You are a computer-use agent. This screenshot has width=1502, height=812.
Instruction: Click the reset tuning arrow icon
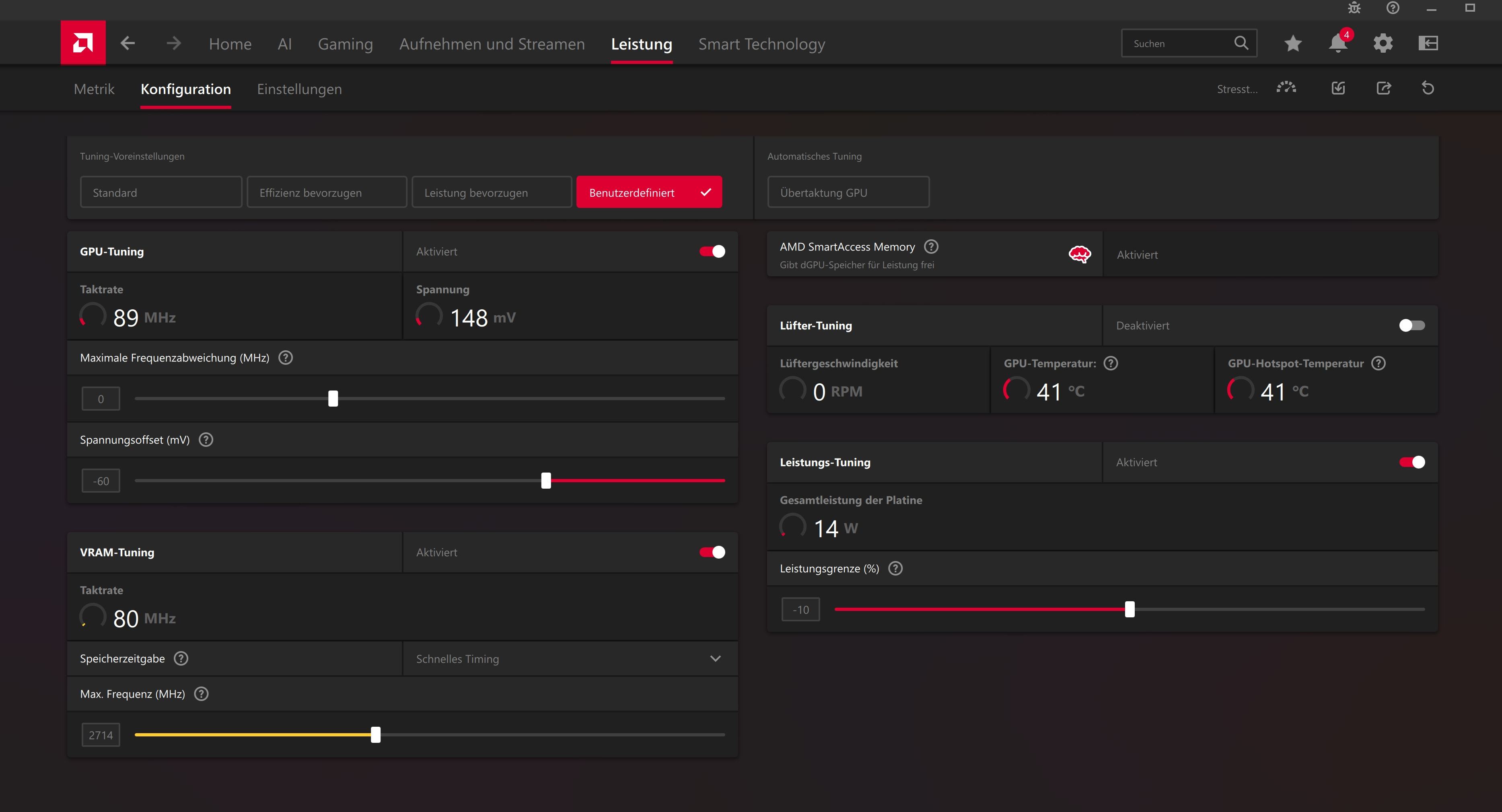point(1427,88)
